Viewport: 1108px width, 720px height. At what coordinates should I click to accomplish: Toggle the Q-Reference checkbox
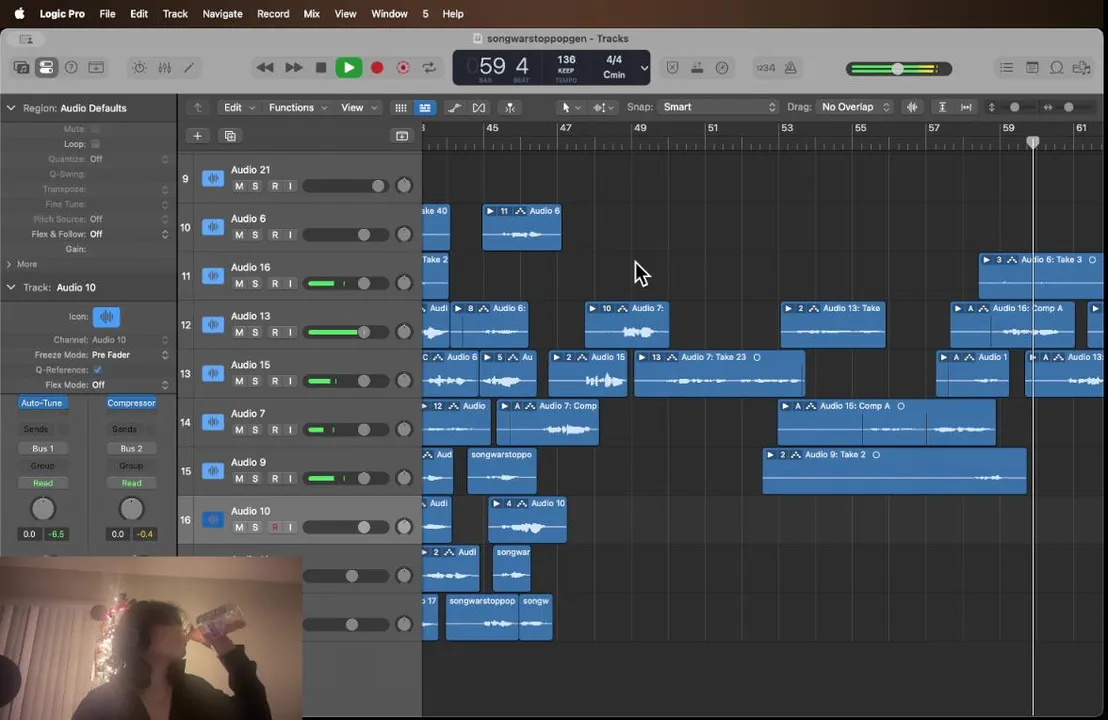[x=98, y=370]
